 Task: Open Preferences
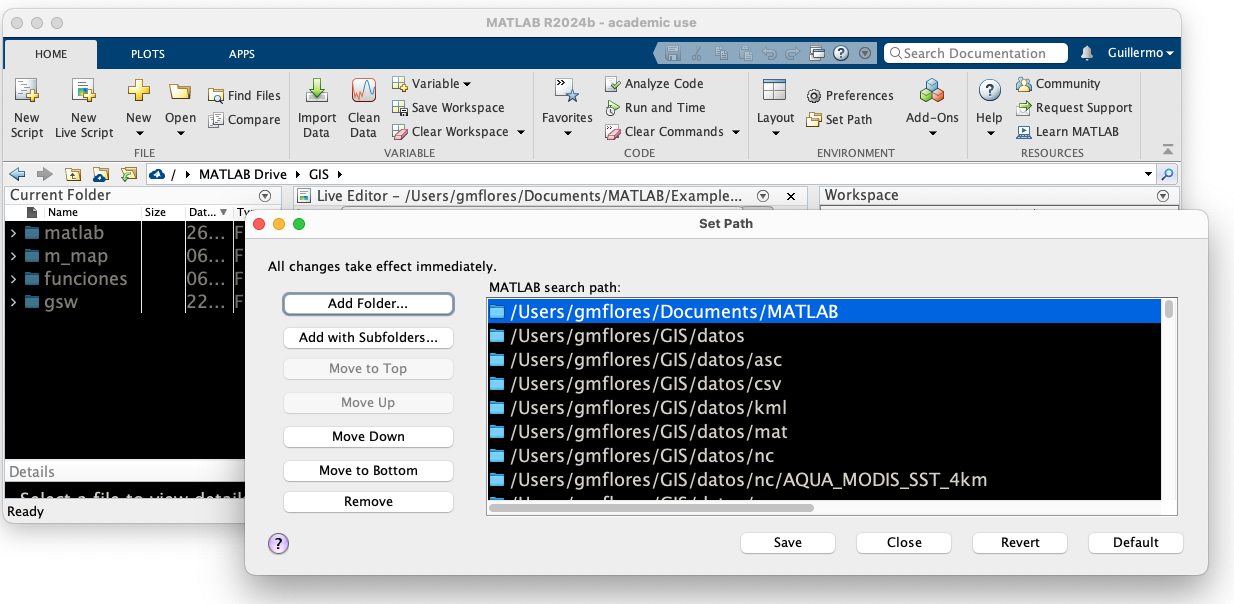point(850,95)
